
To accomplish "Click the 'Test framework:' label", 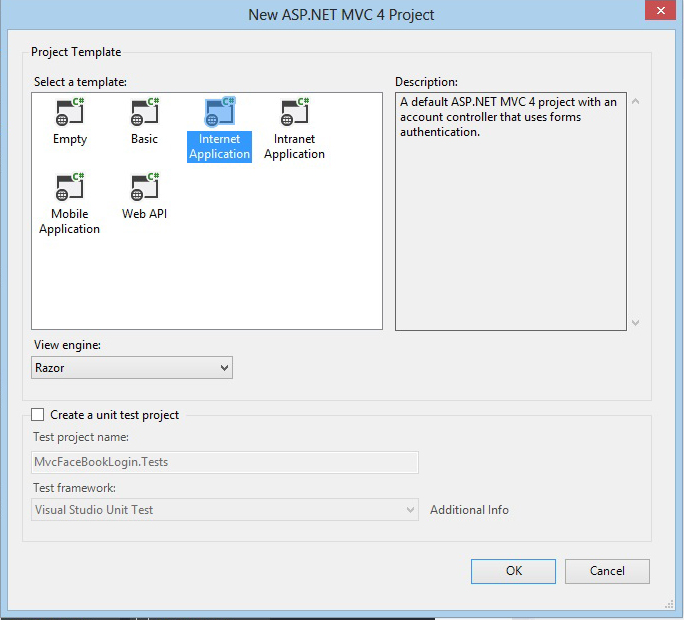I will [x=74, y=488].
